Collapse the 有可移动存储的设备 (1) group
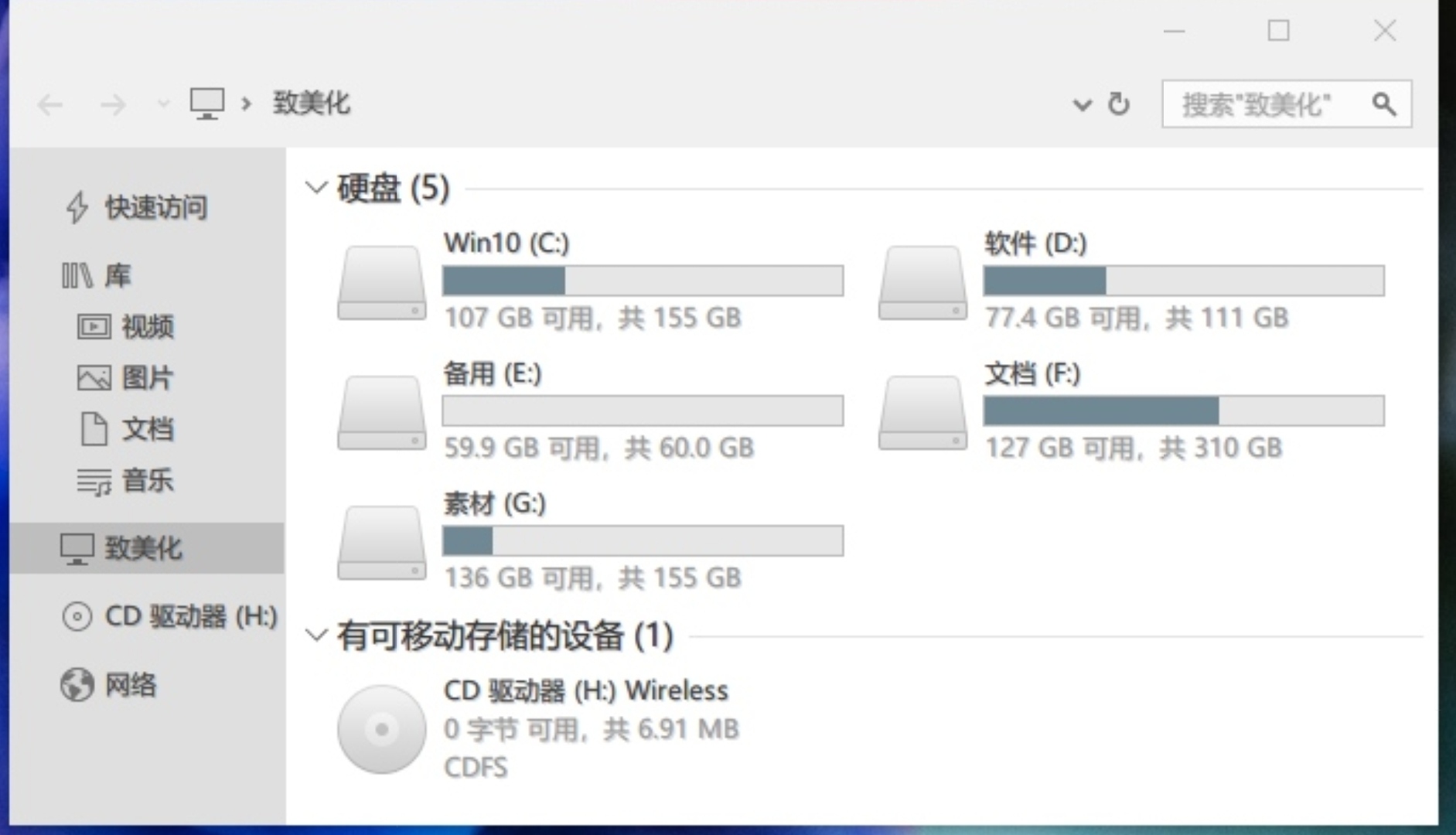 point(316,636)
